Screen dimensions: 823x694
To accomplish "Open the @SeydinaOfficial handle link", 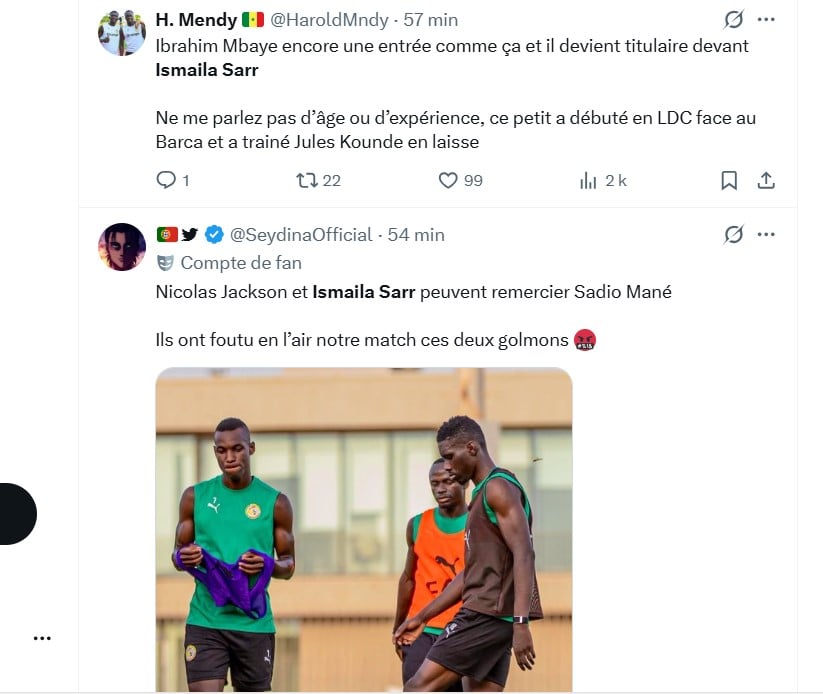I will (x=301, y=235).
